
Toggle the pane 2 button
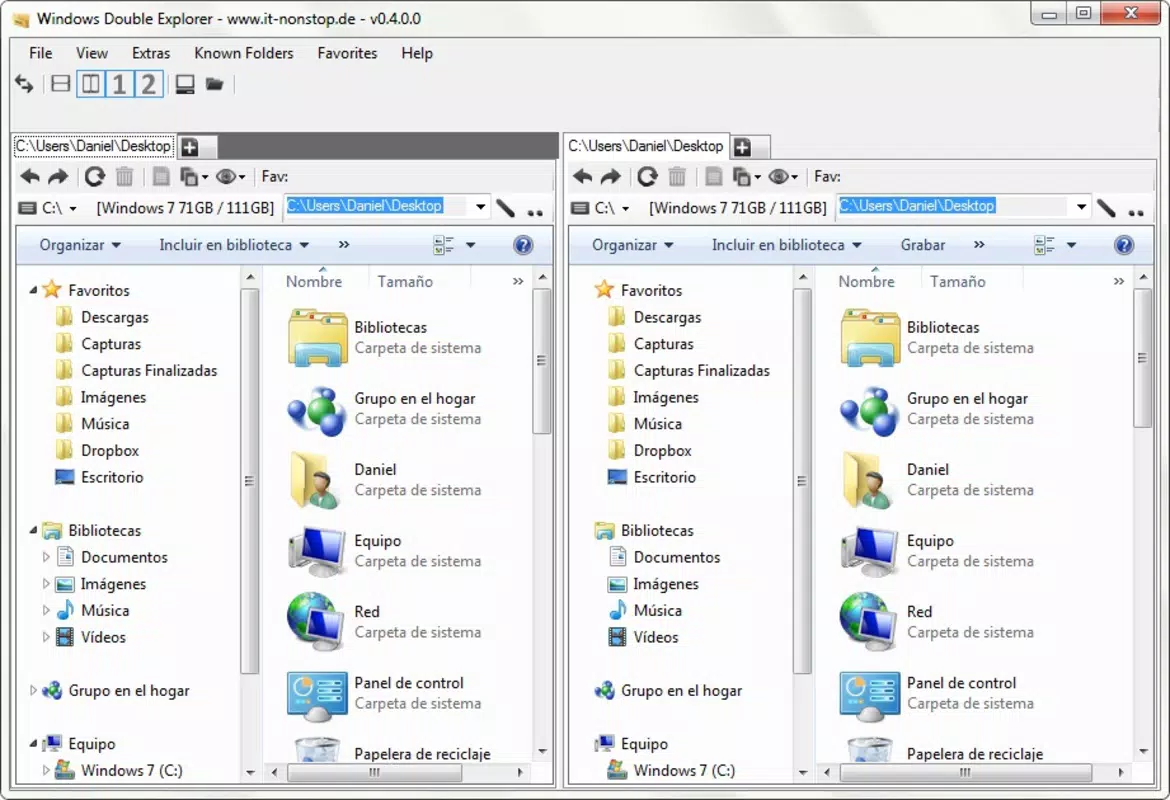[x=148, y=84]
